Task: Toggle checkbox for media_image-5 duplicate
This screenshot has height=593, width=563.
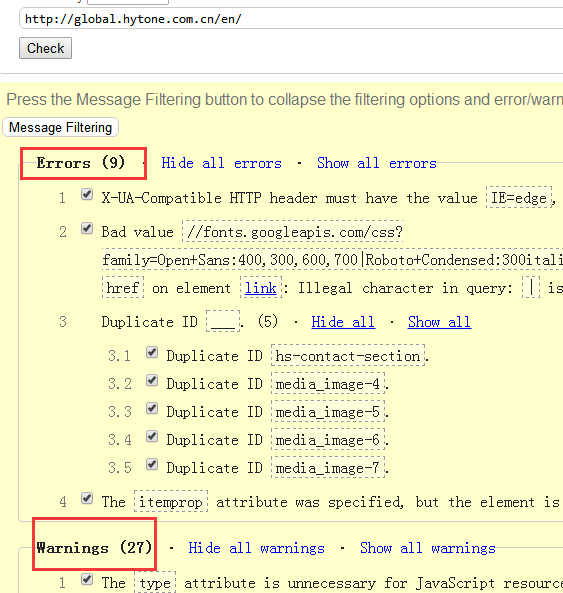Action: coord(152,408)
